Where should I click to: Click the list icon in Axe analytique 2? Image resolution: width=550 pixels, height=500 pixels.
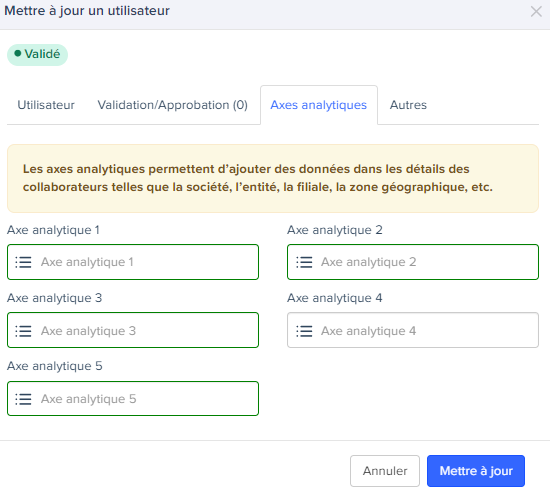(304, 262)
